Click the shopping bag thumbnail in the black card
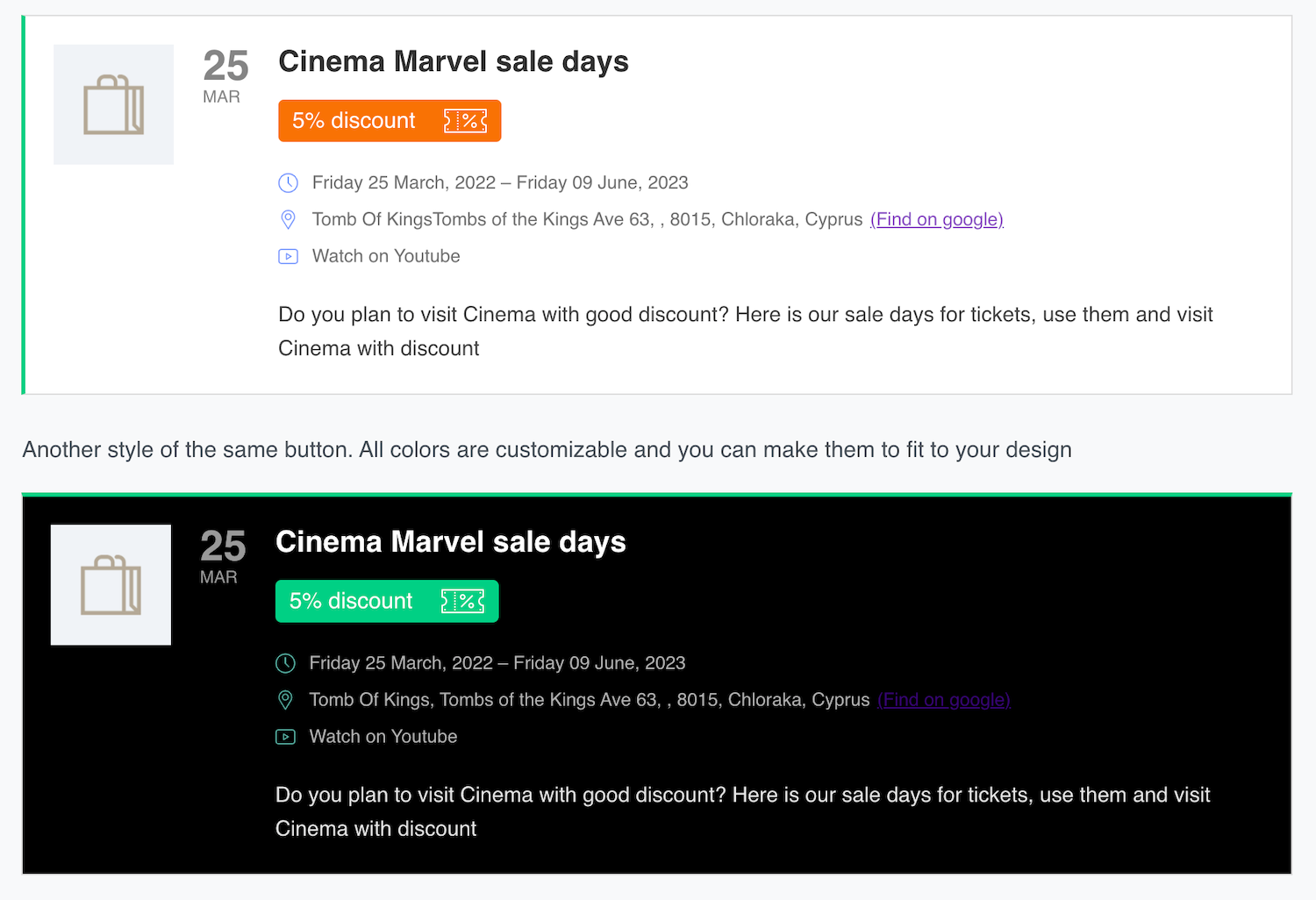Viewport: 1316px width, 900px height. coord(111,585)
